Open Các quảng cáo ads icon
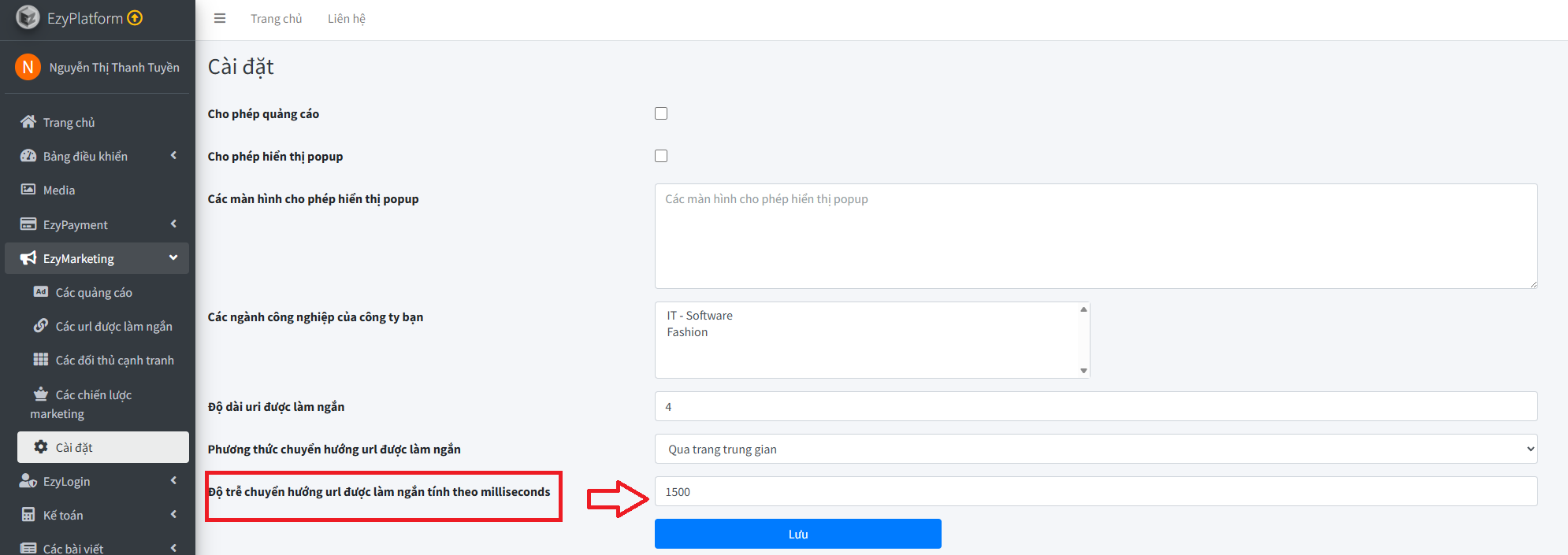1568x555 pixels. 41,292
